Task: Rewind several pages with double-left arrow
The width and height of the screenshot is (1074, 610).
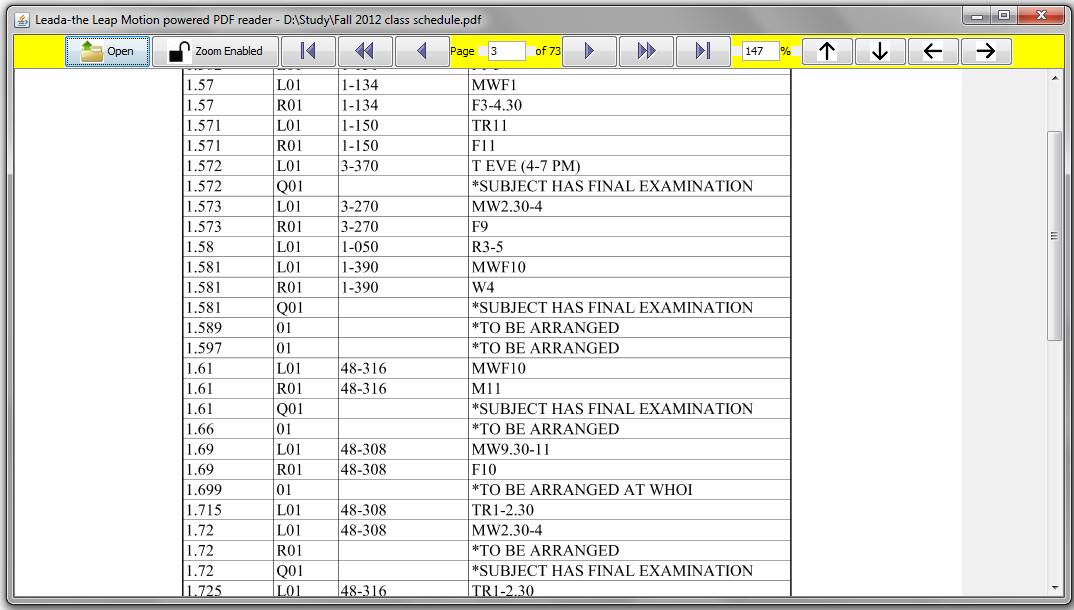Action: click(364, 51)
